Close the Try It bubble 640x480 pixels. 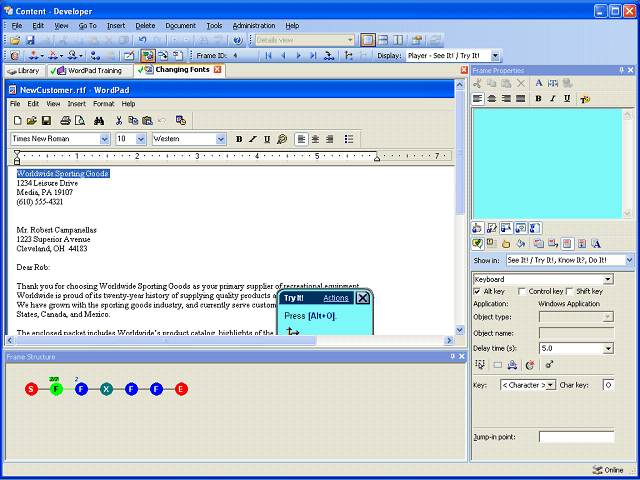[x=362, y=298]
